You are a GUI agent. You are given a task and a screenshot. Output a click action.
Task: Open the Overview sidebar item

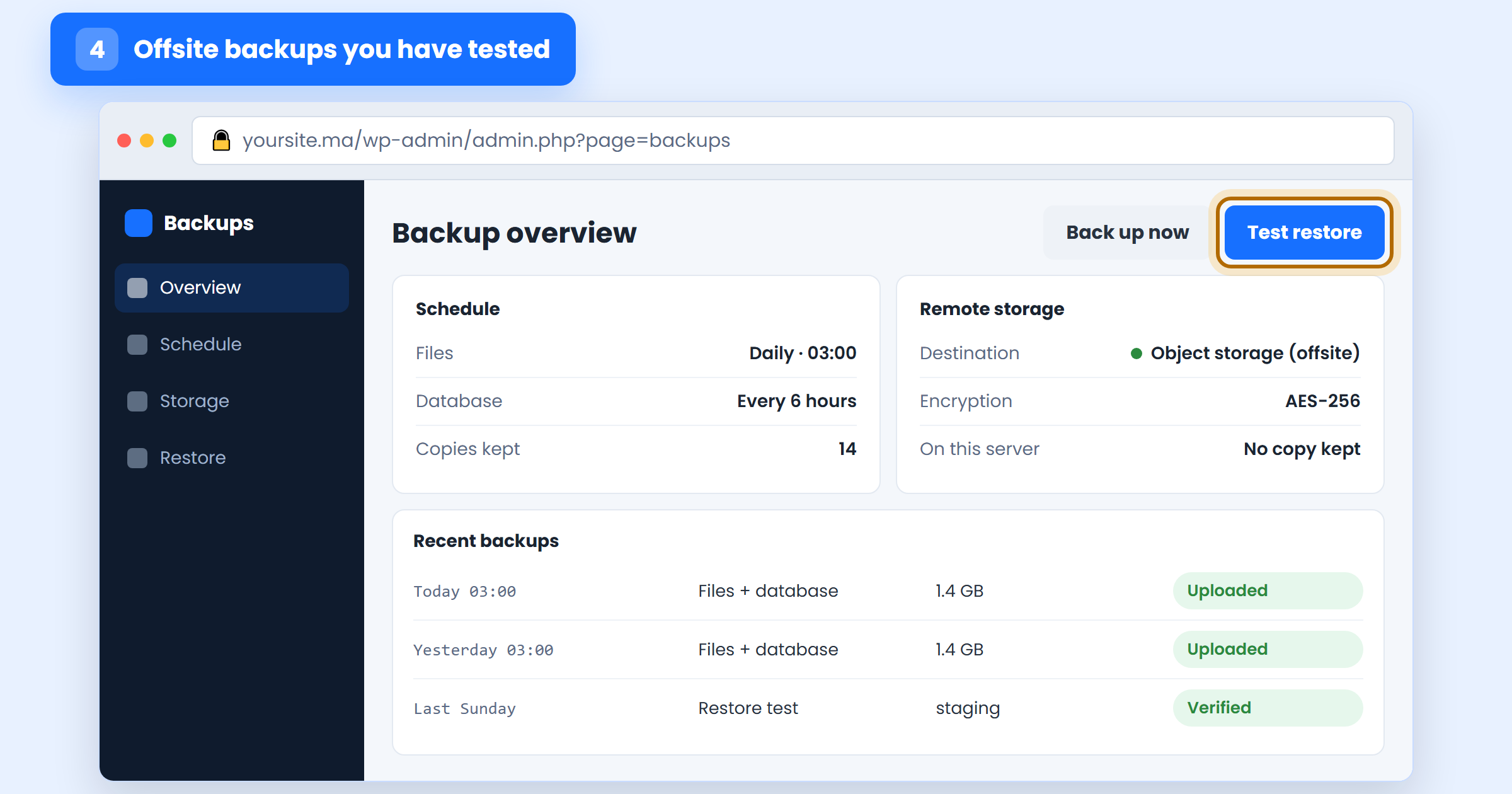tap(232, 288)
